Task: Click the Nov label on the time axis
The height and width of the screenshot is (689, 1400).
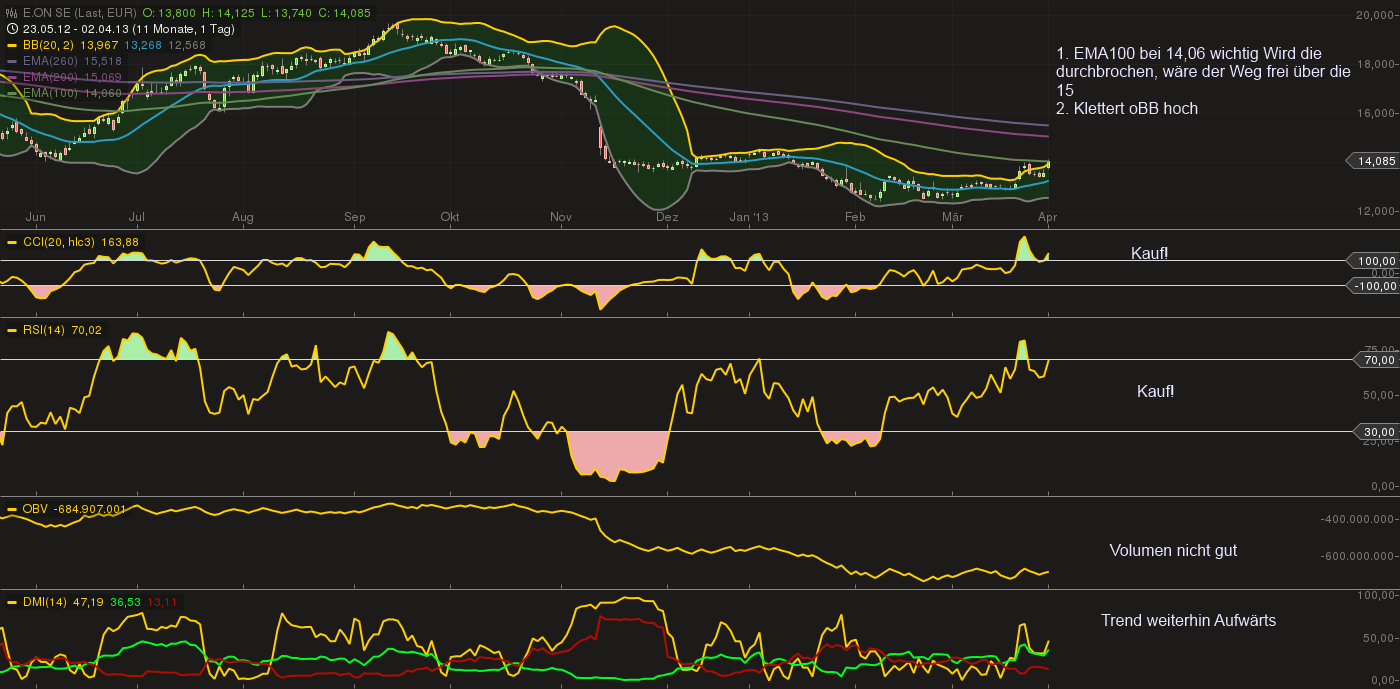Action: click(x=560, y=216)
